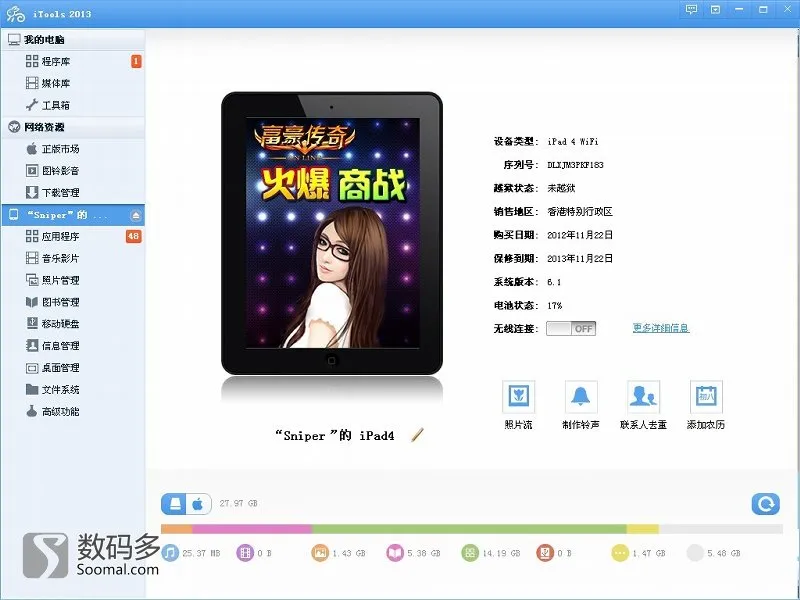Viewport: 800px width, 600px height.
Task: Click the serial number DLXJM3PKF183
Action: (576, 165)
